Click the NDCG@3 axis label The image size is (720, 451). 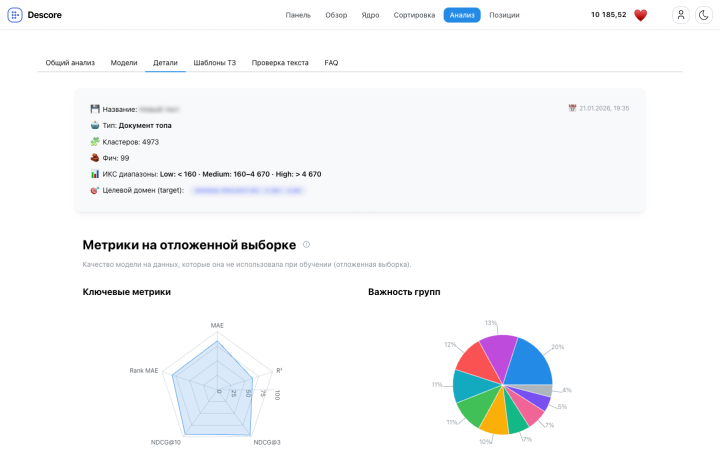click(267, 442)
